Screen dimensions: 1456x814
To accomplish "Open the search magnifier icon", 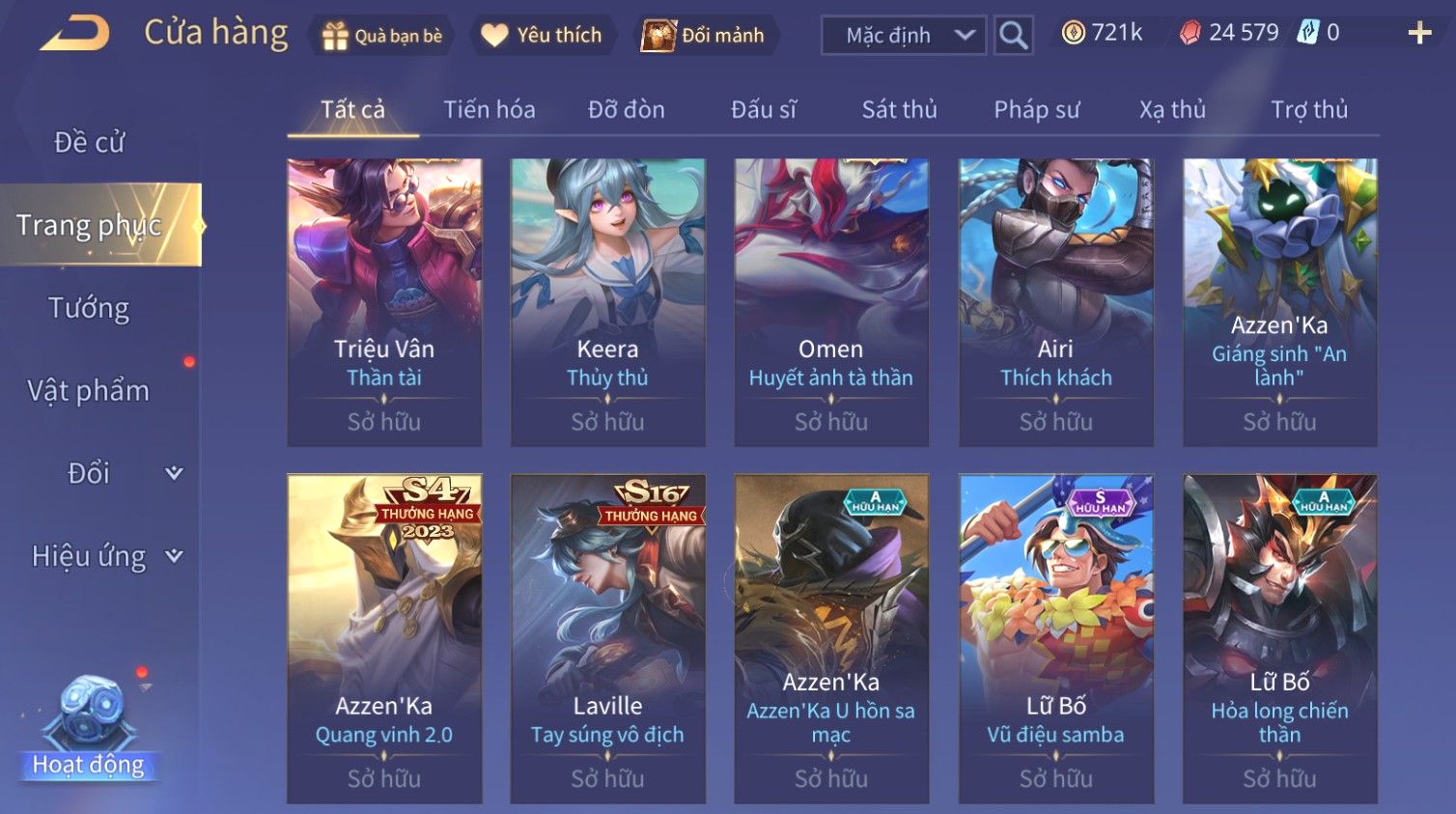I will pyautogui.click(x=1013, y=36).
